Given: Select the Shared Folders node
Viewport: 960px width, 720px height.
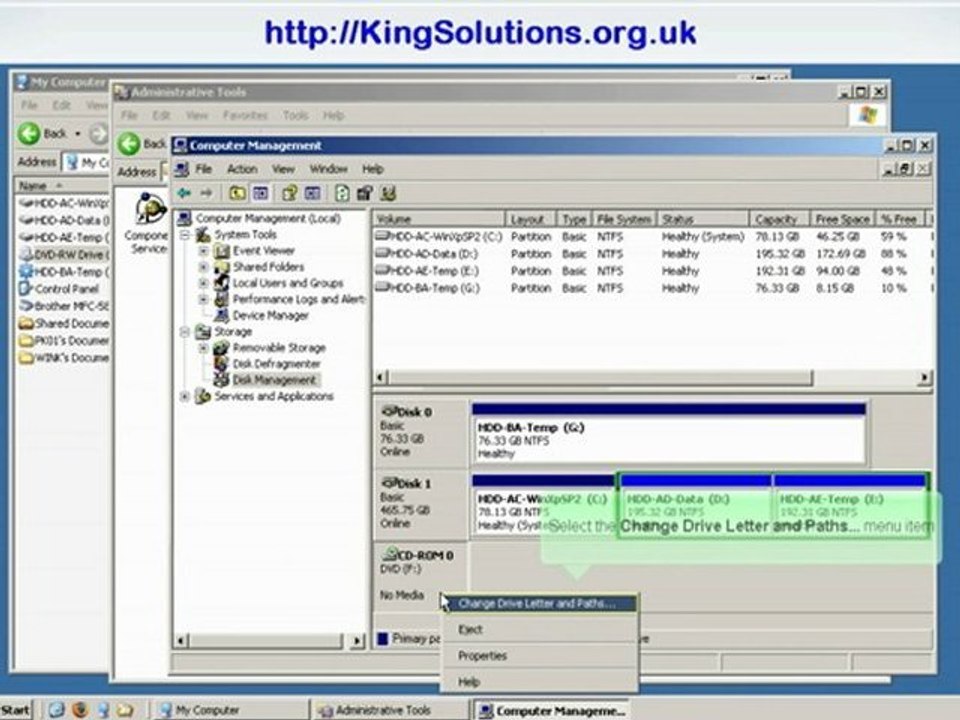Looking at the screenshot, I should (x=268, y=267).
